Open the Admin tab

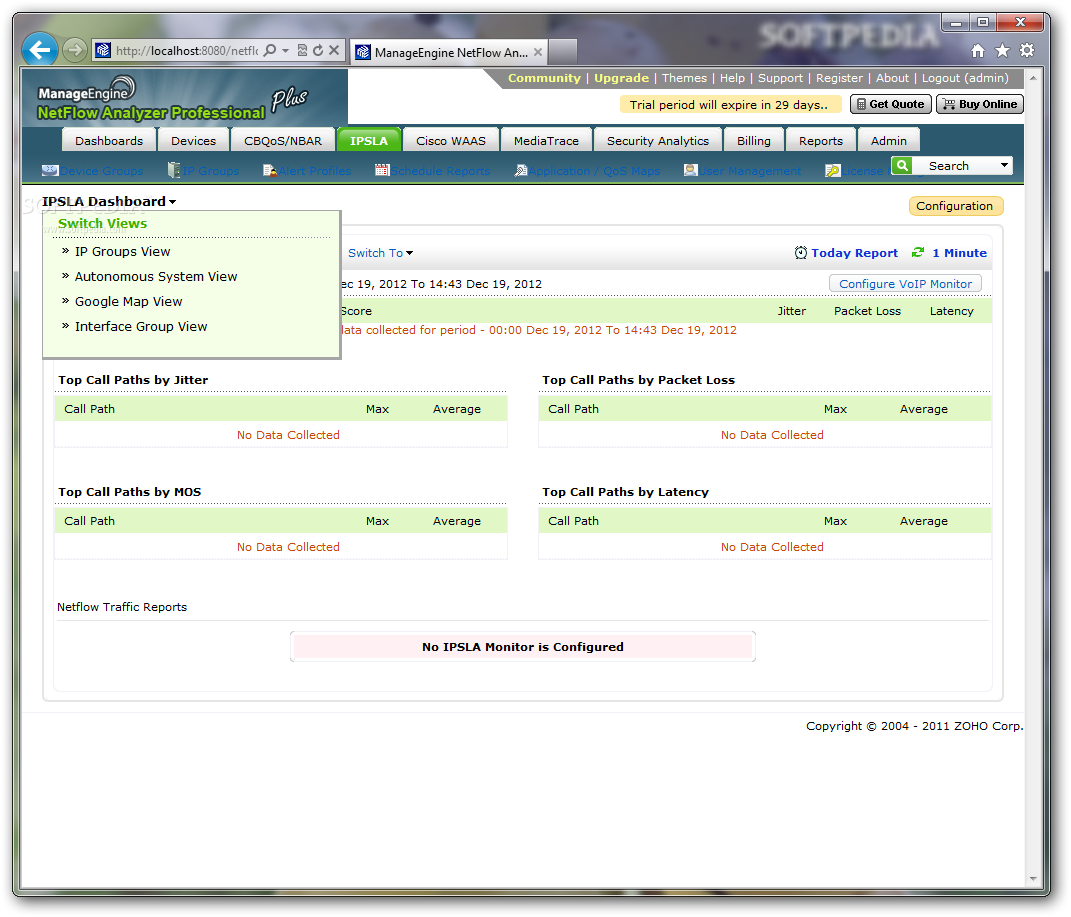click(889, 141)
